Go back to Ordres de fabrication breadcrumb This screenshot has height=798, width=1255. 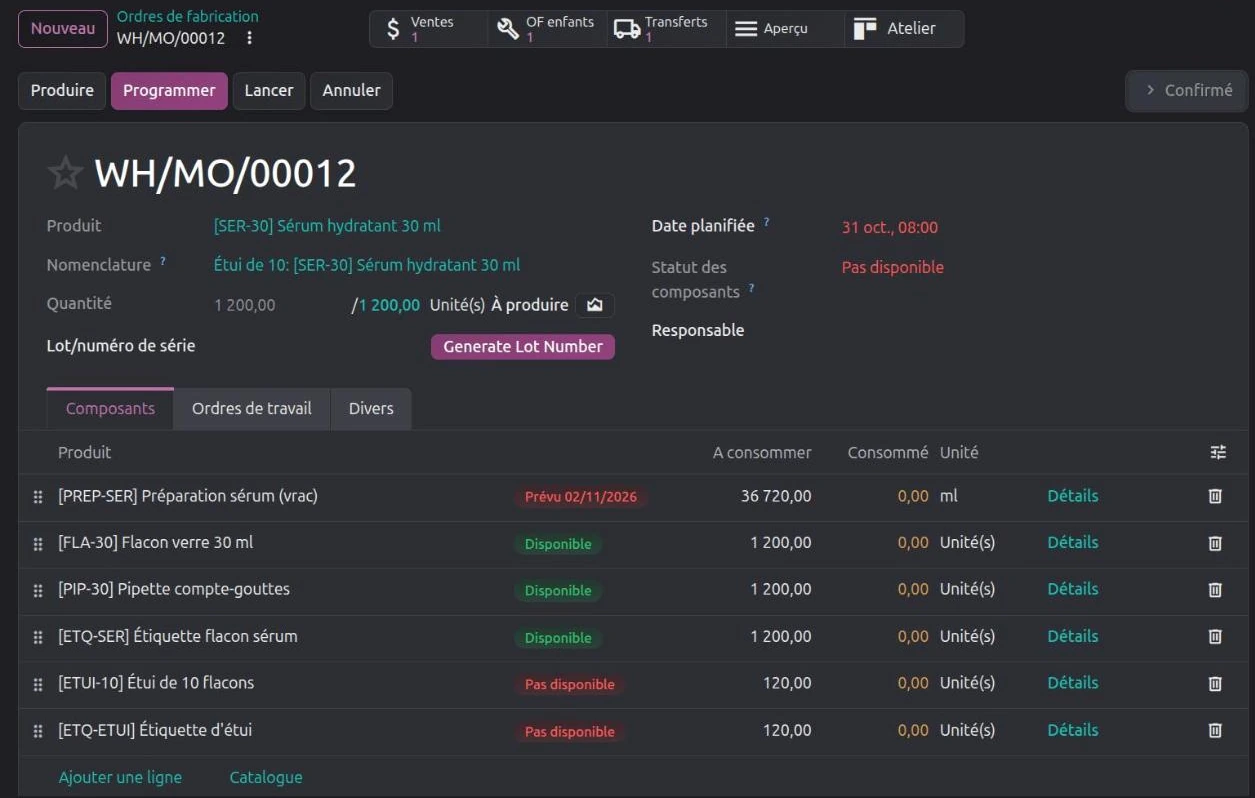pos(188,16)
